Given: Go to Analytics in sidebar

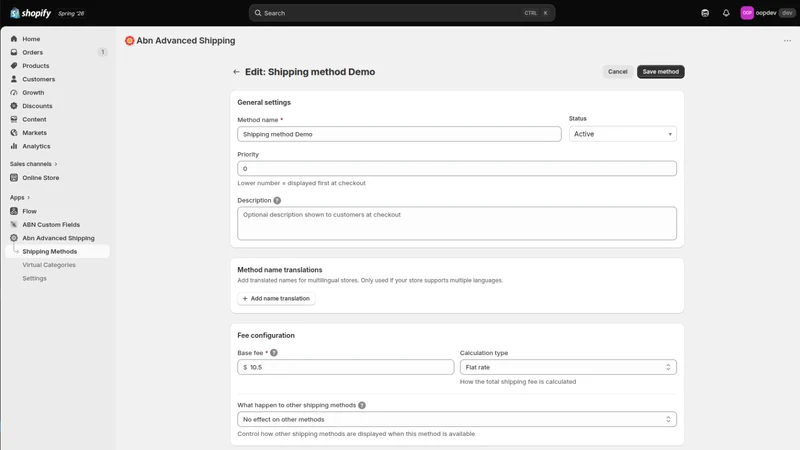Looking at the screenshot, I should pos(36,146).
